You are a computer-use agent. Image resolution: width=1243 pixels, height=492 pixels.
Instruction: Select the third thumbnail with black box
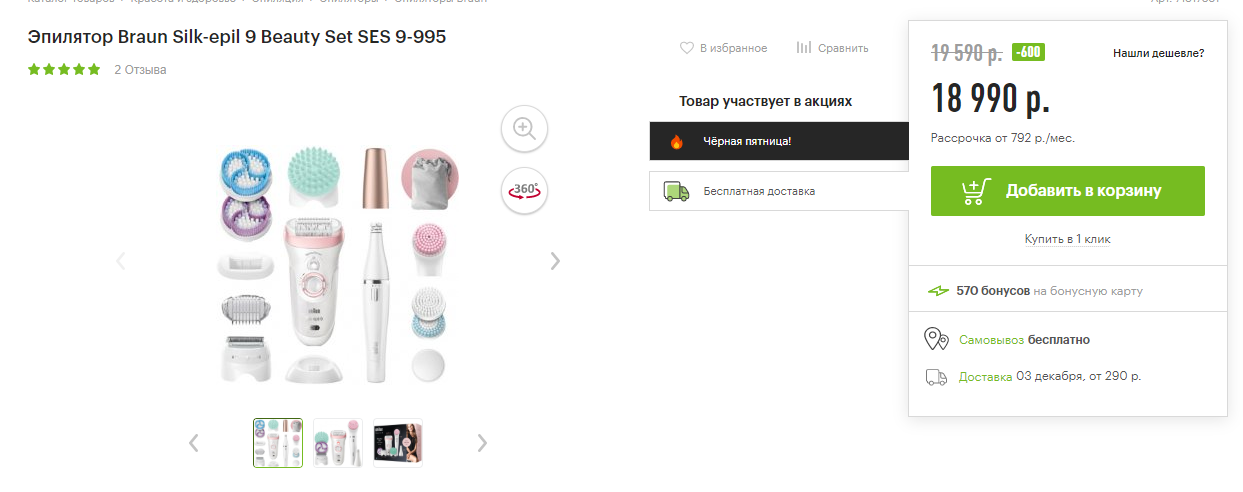tap(398, 443)
